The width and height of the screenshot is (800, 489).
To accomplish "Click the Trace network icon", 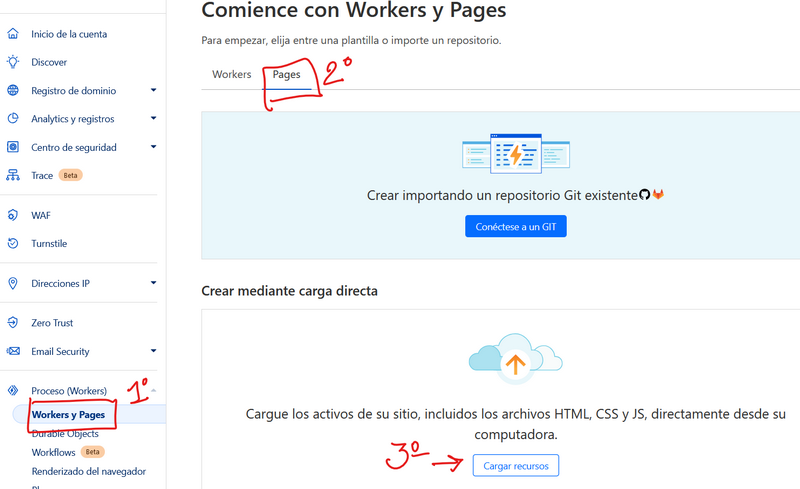I will pyautogui.click(x=13, y=176).
